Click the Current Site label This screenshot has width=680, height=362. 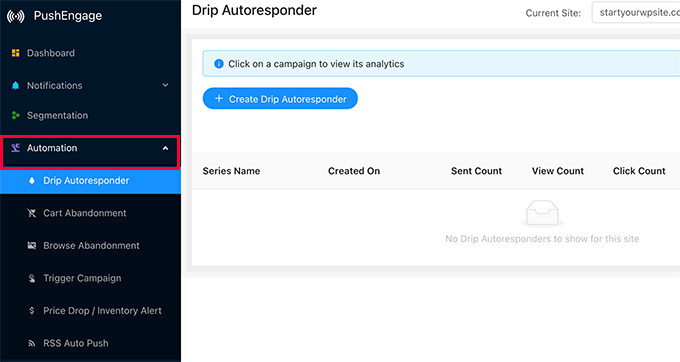coord(553,13)
